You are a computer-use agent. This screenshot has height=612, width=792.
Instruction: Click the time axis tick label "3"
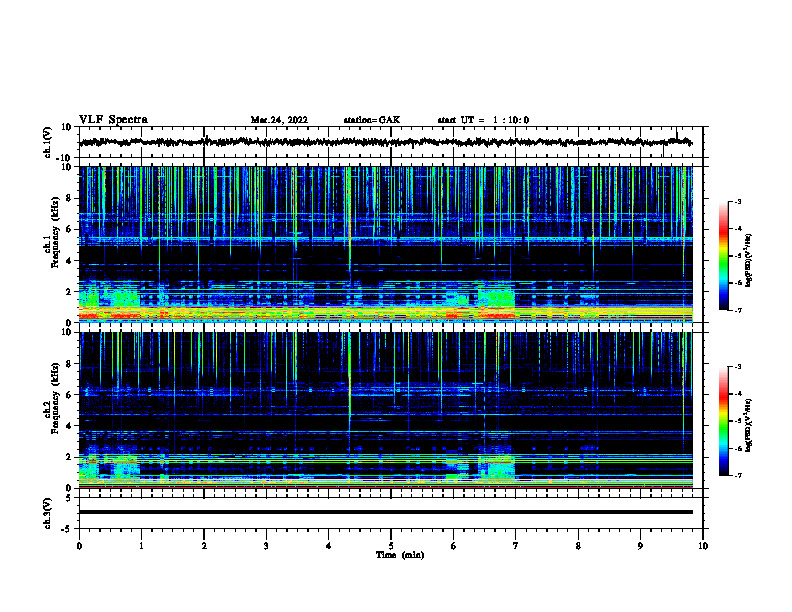[266, 546]
